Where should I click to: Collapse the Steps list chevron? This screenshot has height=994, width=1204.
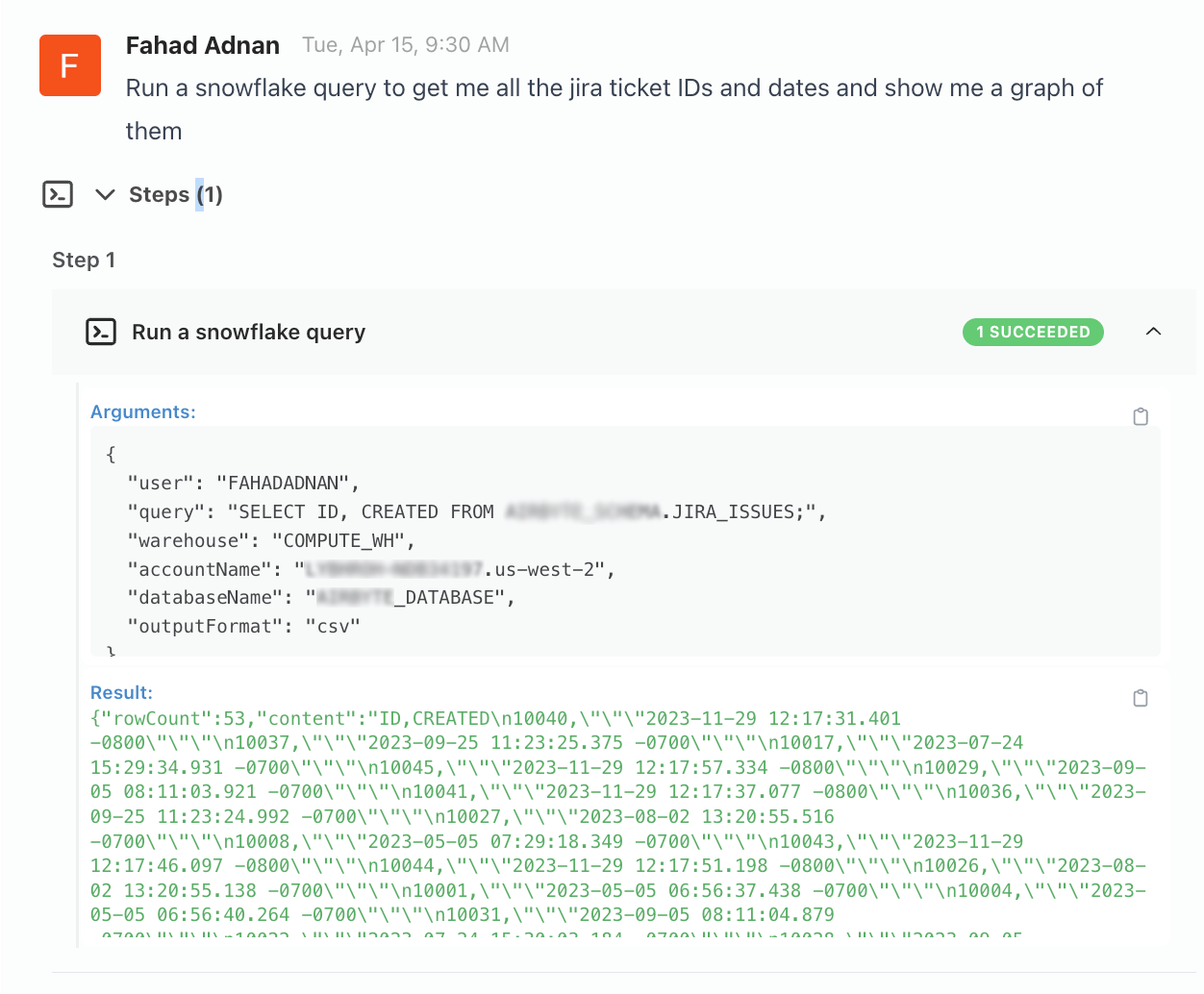105,194
